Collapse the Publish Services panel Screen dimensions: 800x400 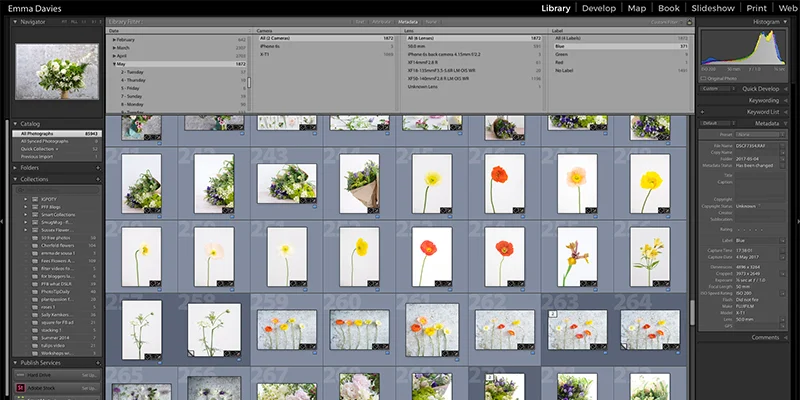(x=15, y=363)
